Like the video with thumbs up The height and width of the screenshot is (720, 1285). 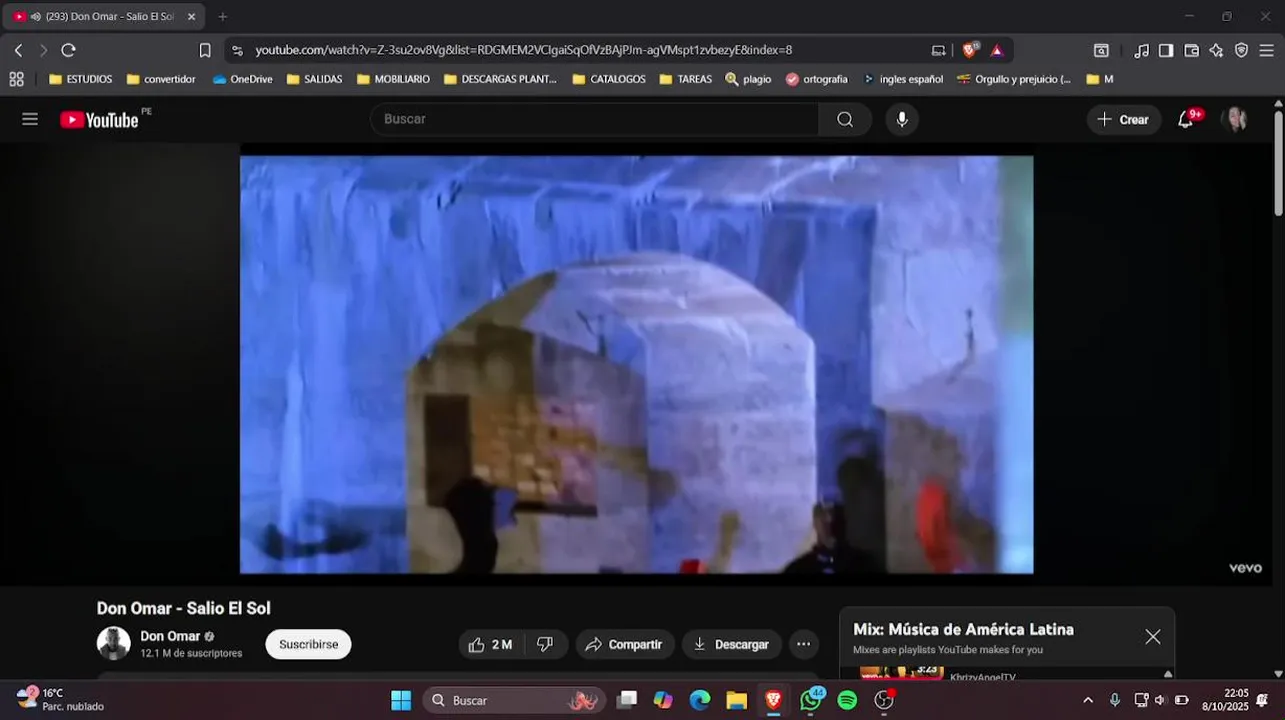pyautogui.click(x=490, y=644)
